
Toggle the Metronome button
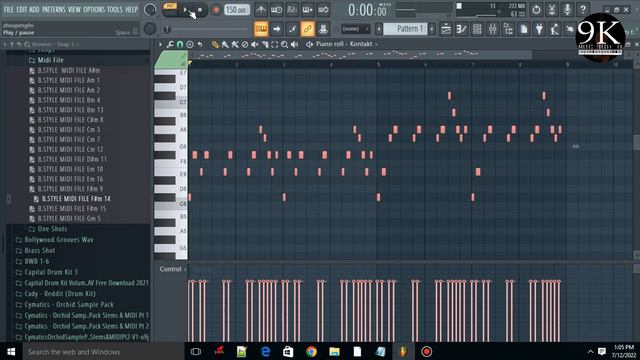click(x=261, y=9)
